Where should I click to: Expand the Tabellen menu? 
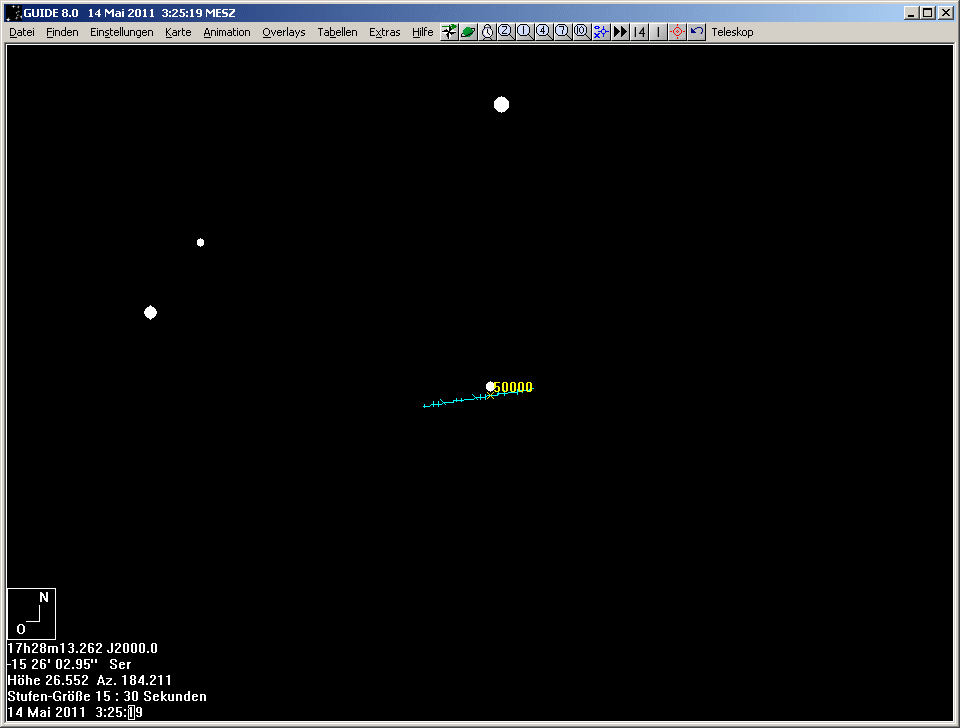pyautogui.click(x=337, y=32)
